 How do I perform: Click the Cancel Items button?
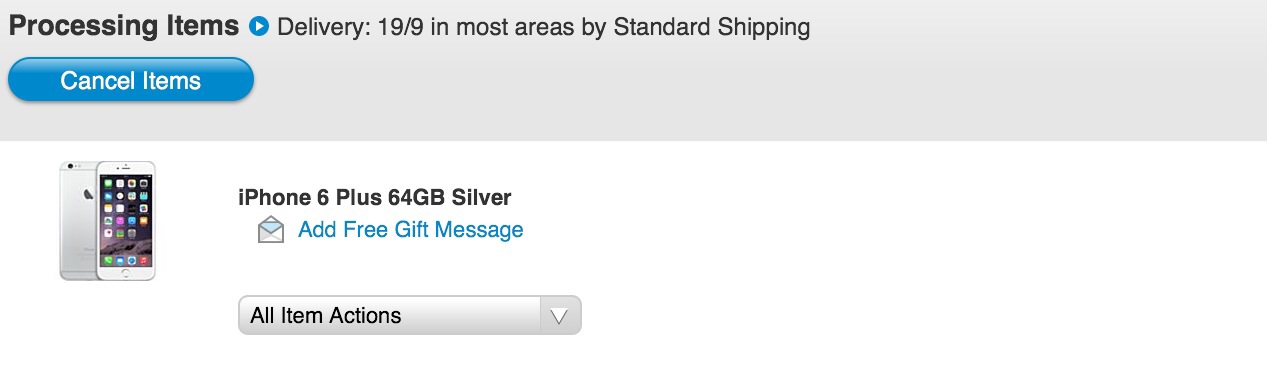pyautogui.click(x=131, y=80)
